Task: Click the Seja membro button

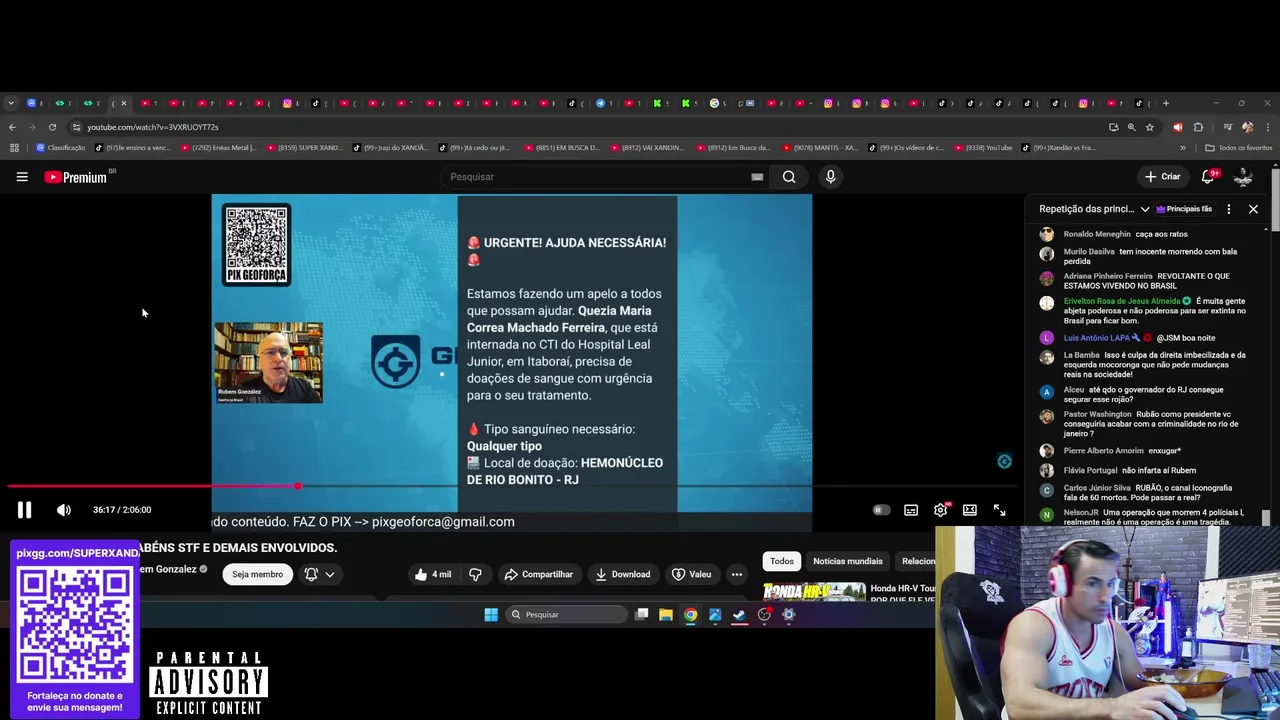Action: point(257,574)
